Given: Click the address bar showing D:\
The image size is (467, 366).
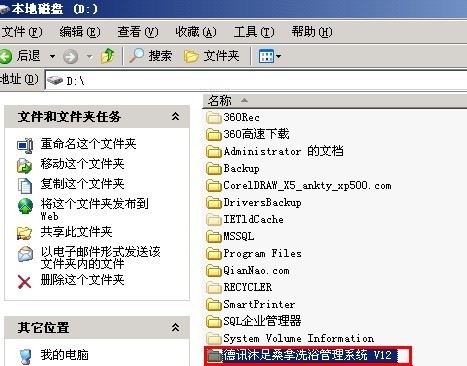Looking at the screenshot, I should pos(256,81).
